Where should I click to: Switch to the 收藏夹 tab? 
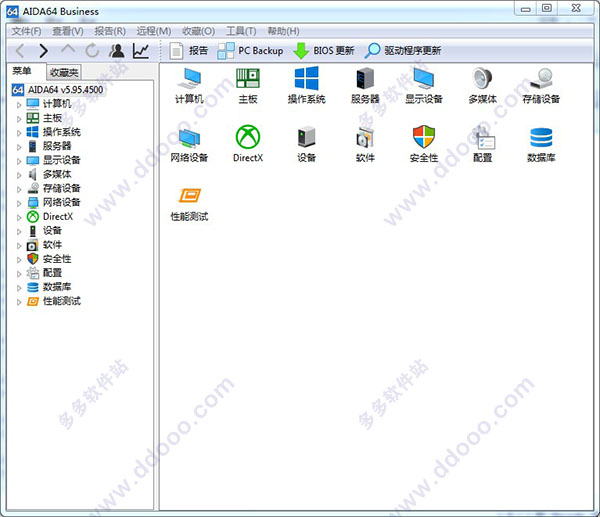(64, 72)
